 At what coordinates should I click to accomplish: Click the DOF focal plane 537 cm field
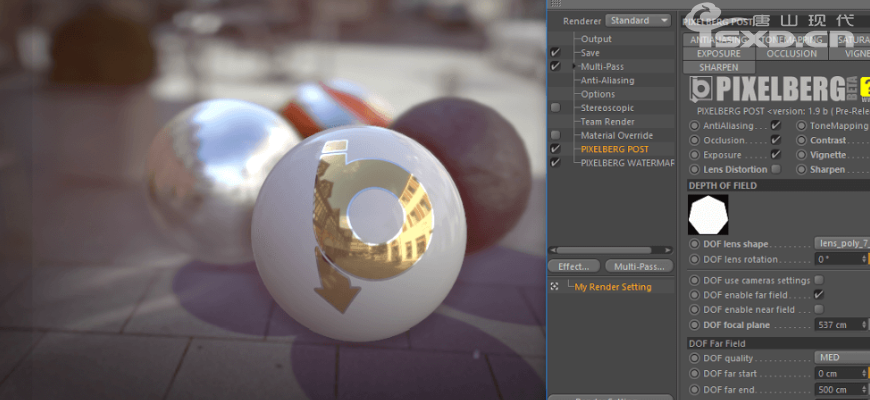coord(838,325)
